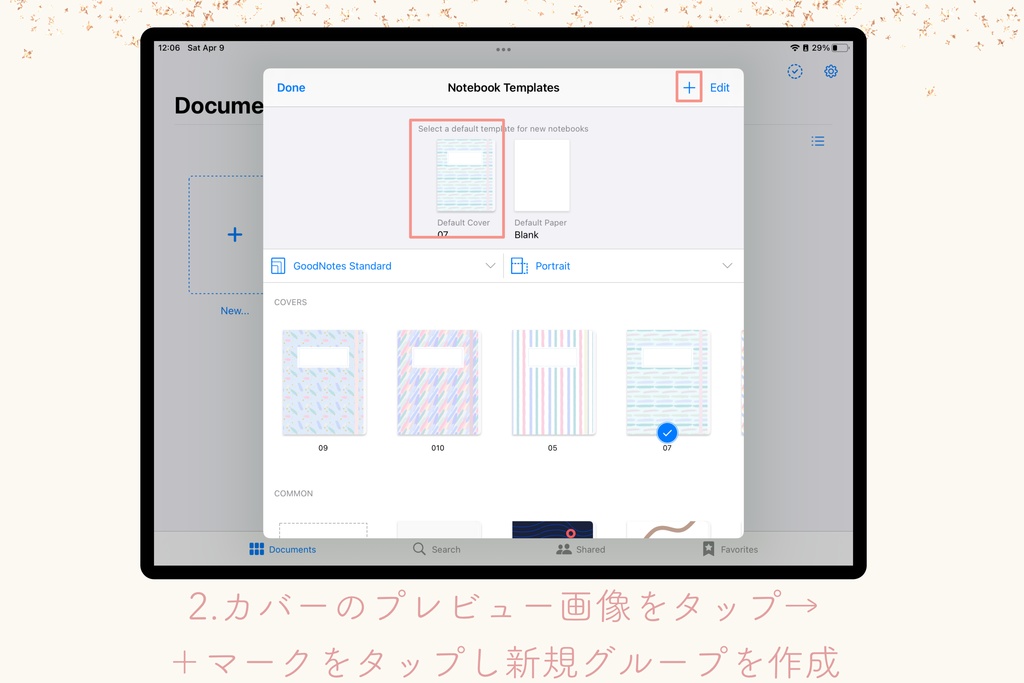Tap the dashed checkmark circle icon
This screenshot has height=683, width=1024.
(x=794, y=71)
